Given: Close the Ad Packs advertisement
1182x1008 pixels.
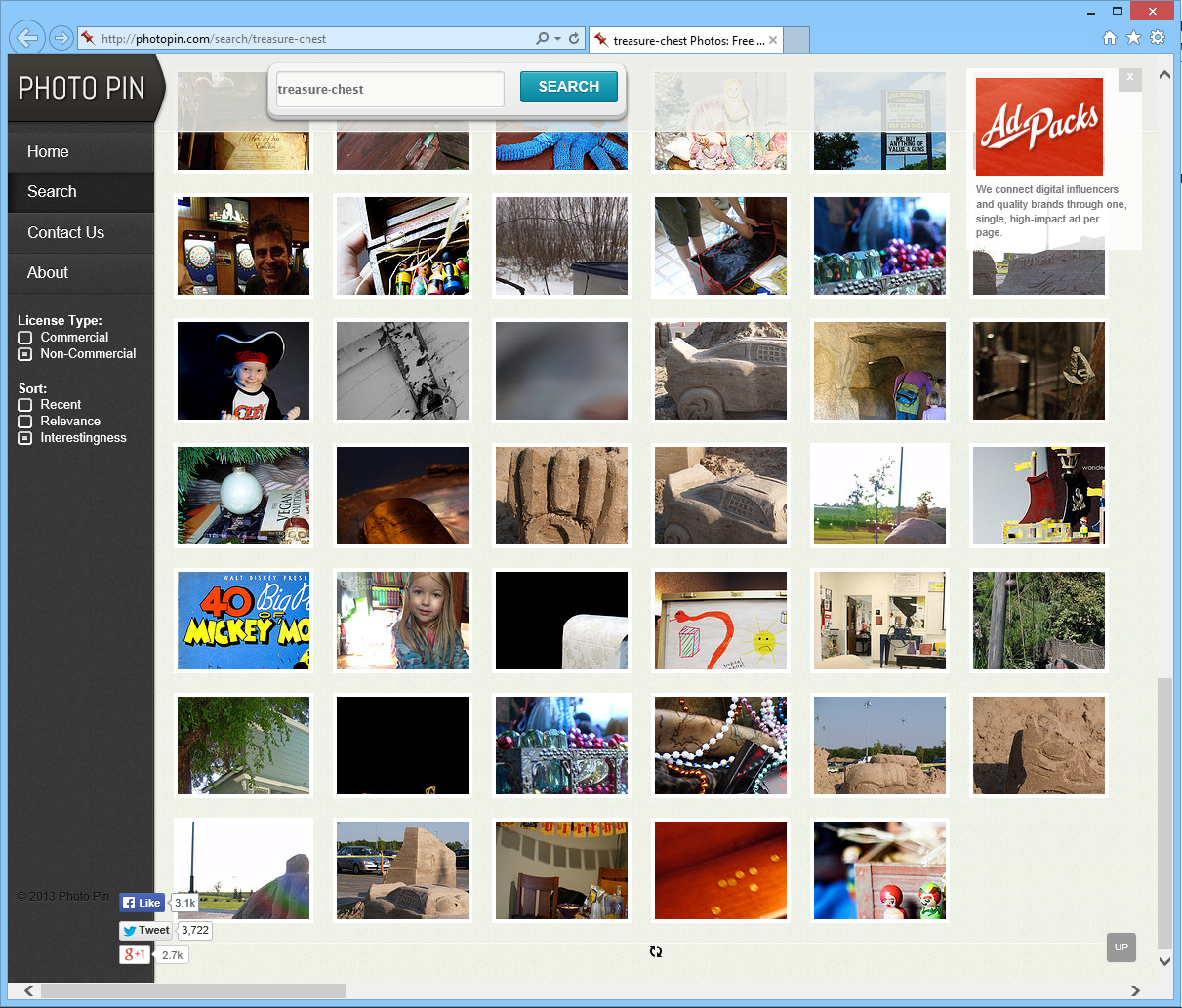Looking at the screenshot, I should pyautogui.click(x=1130, y=77).
